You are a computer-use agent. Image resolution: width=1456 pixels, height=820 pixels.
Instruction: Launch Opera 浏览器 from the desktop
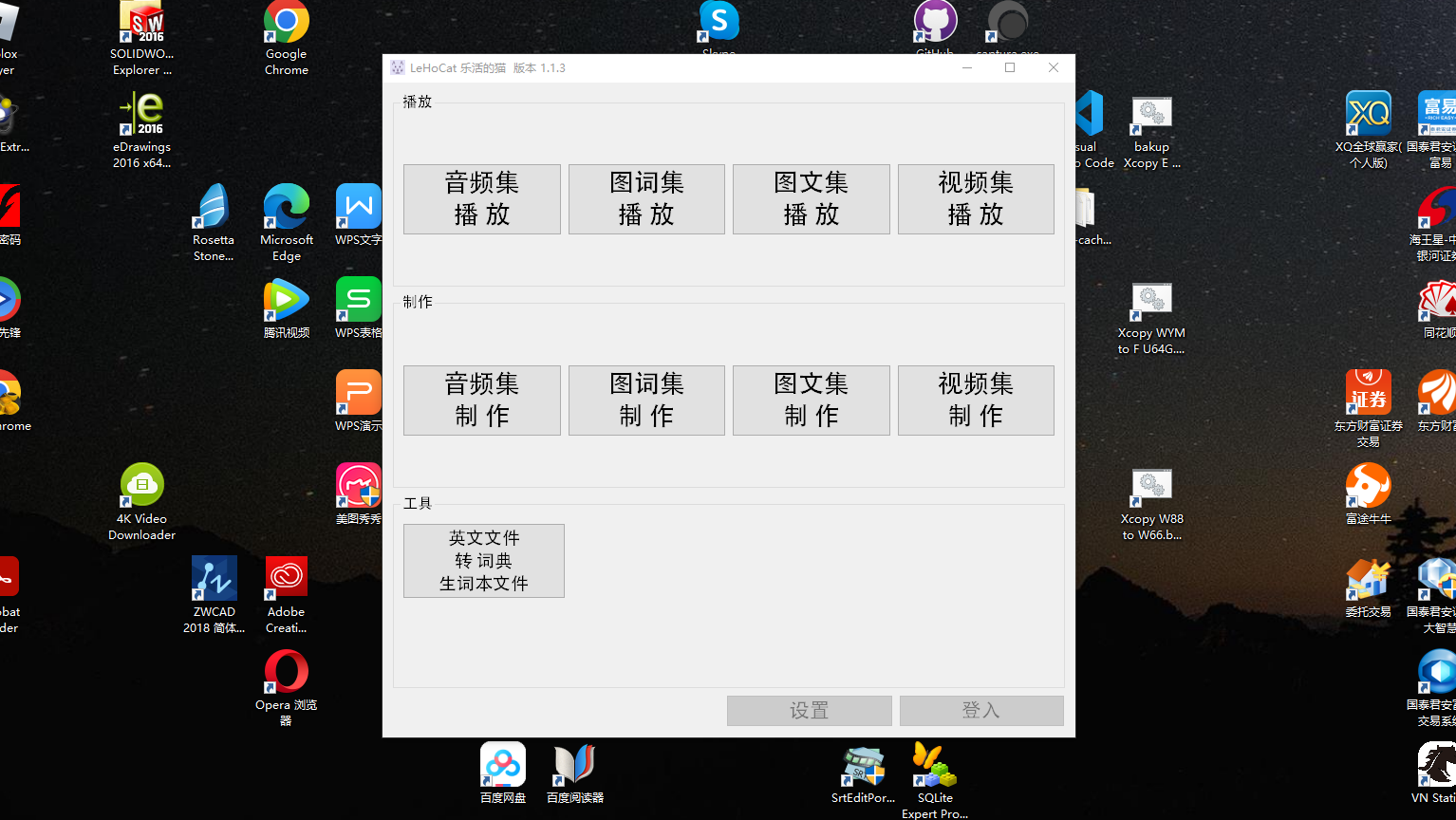(286, 671)
